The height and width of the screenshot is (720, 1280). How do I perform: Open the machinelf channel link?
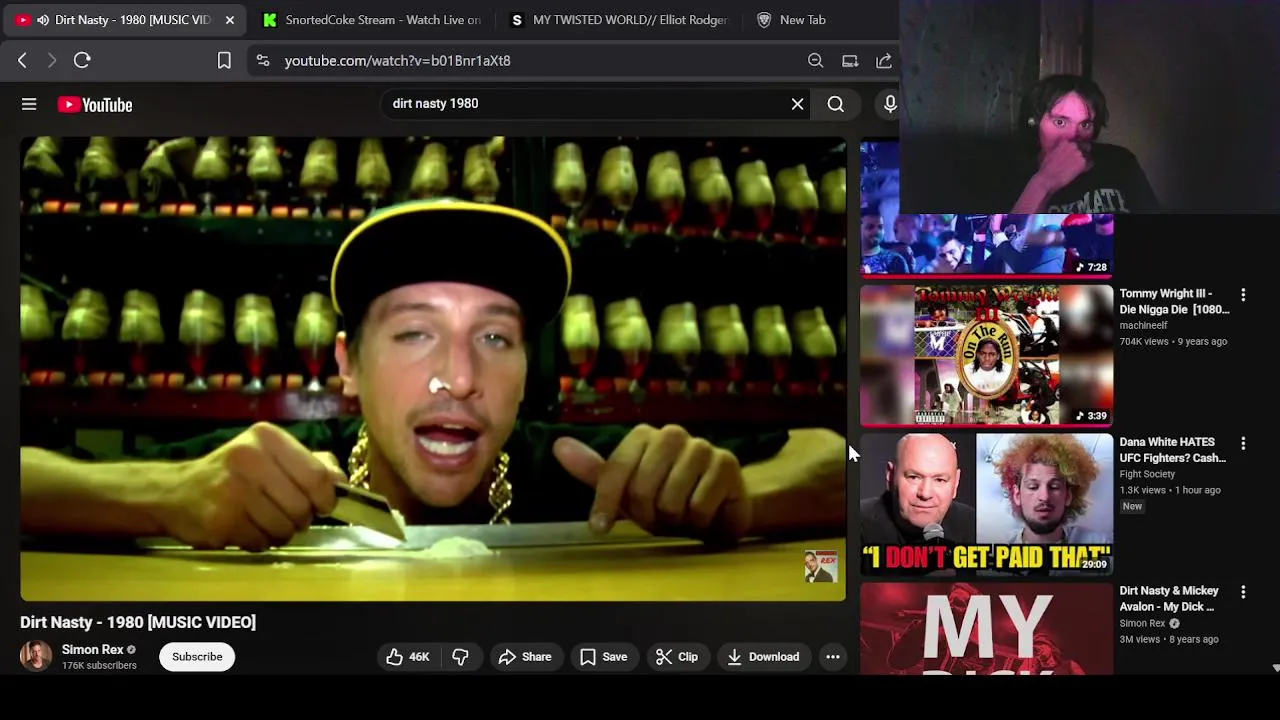1143,326
